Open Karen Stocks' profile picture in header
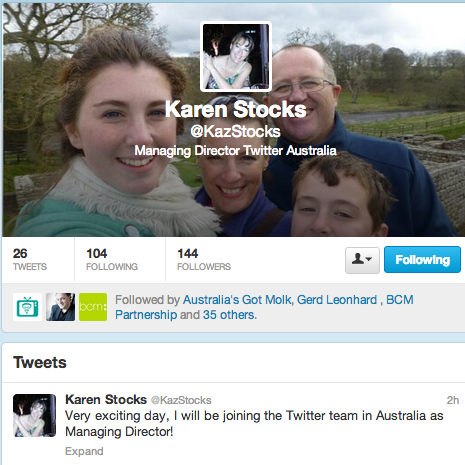Image resolution: width=465 pixels, height=465 pixels. tap(236, 56)
